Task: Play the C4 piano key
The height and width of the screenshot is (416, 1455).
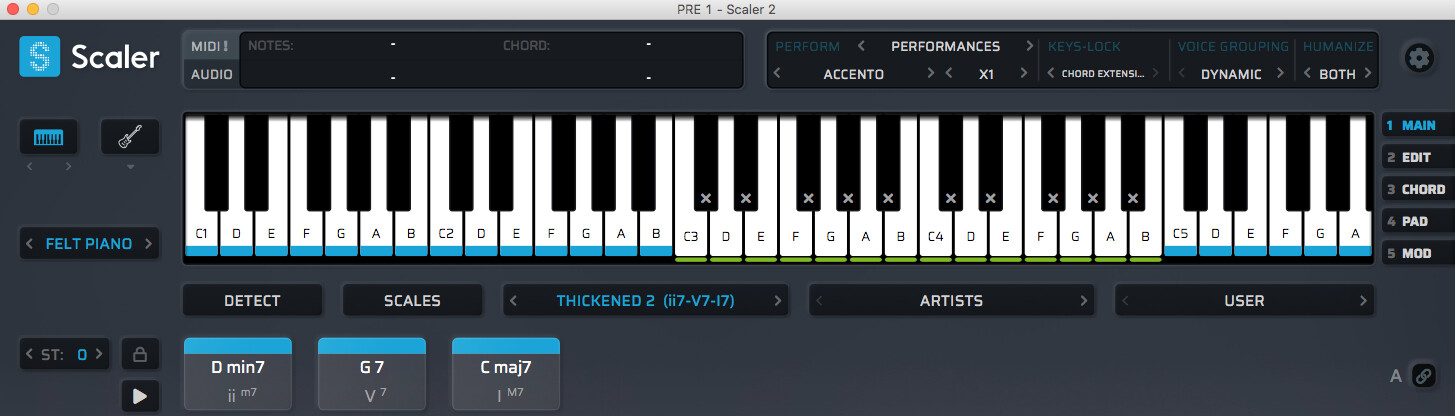Action: click(x=936, y=236)
